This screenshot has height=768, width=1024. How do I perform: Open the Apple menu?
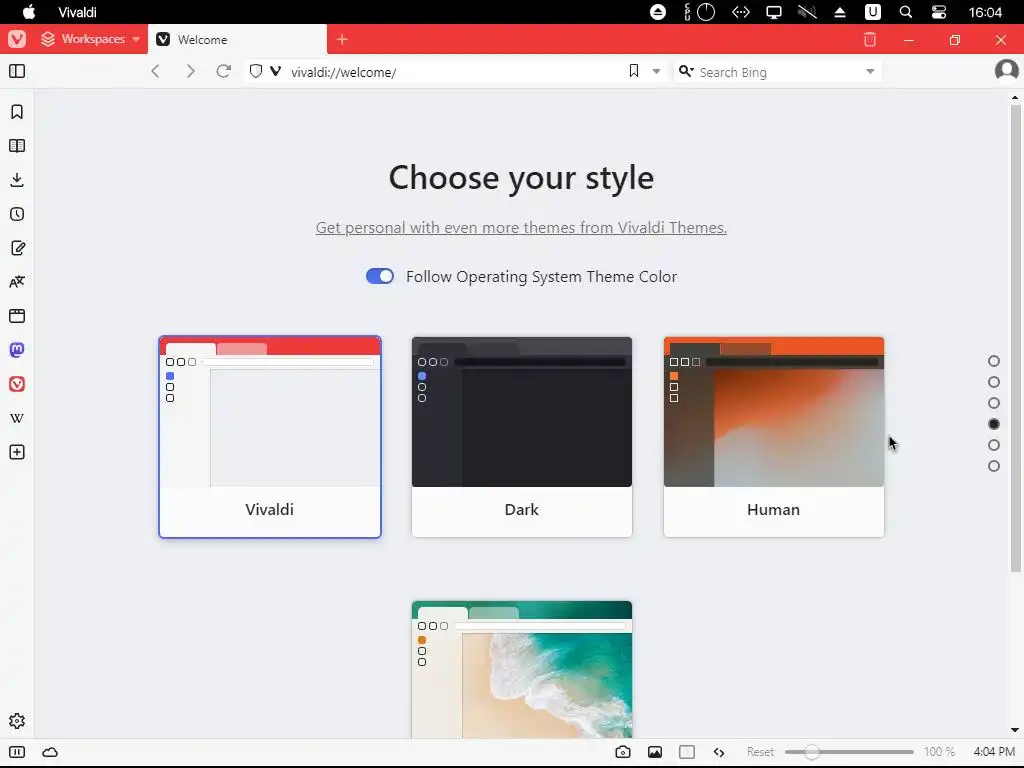click(x=29, y=12)
